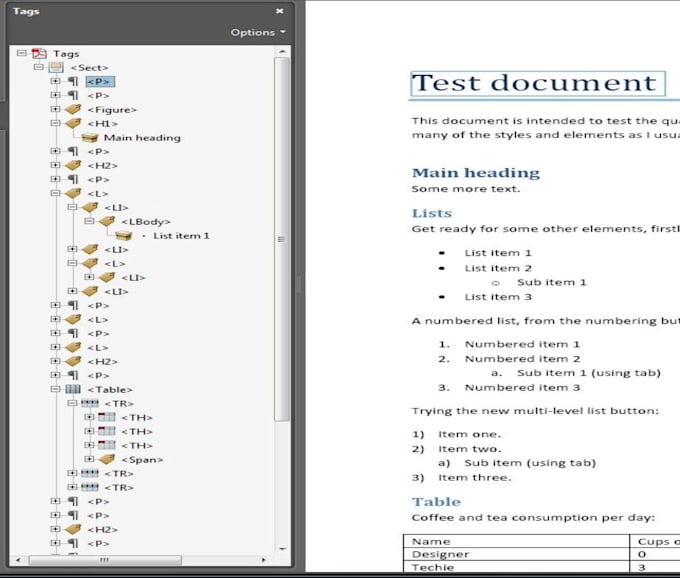Image resolution: width=680 pixels, height=578 pixels.
Task: Click the icon of <LI> containing <LBody>
Action: (90, 207)
